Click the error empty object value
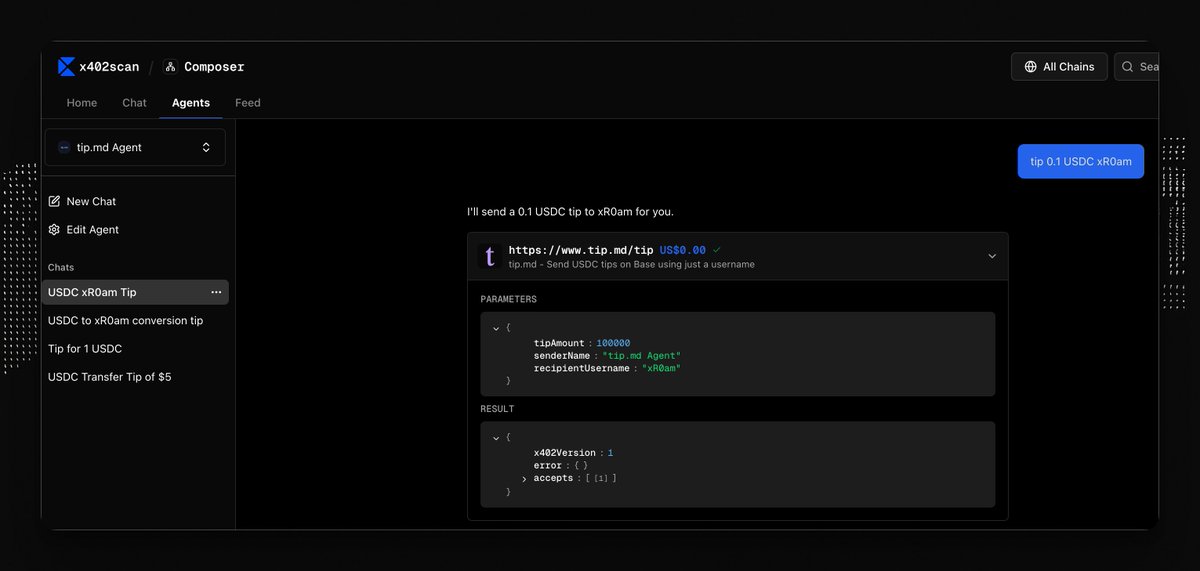 580,465
